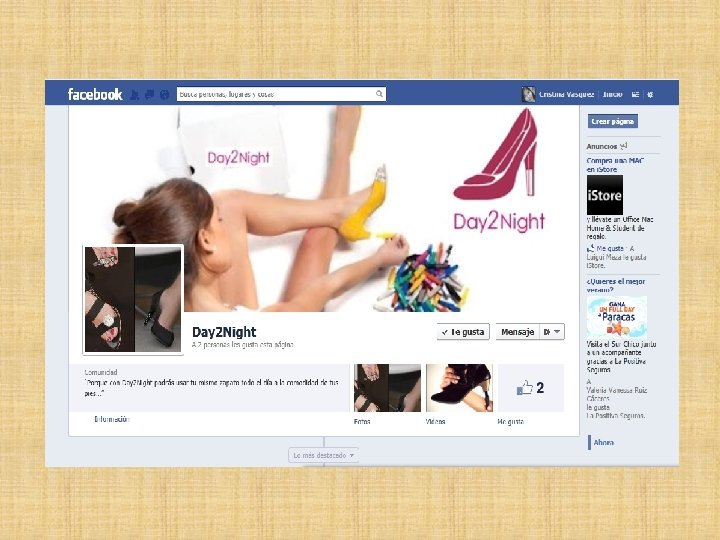This screenshot has width=720, height=540.
Task: Click Me gusta under iStore ad
Action: (x=610, y=248)
